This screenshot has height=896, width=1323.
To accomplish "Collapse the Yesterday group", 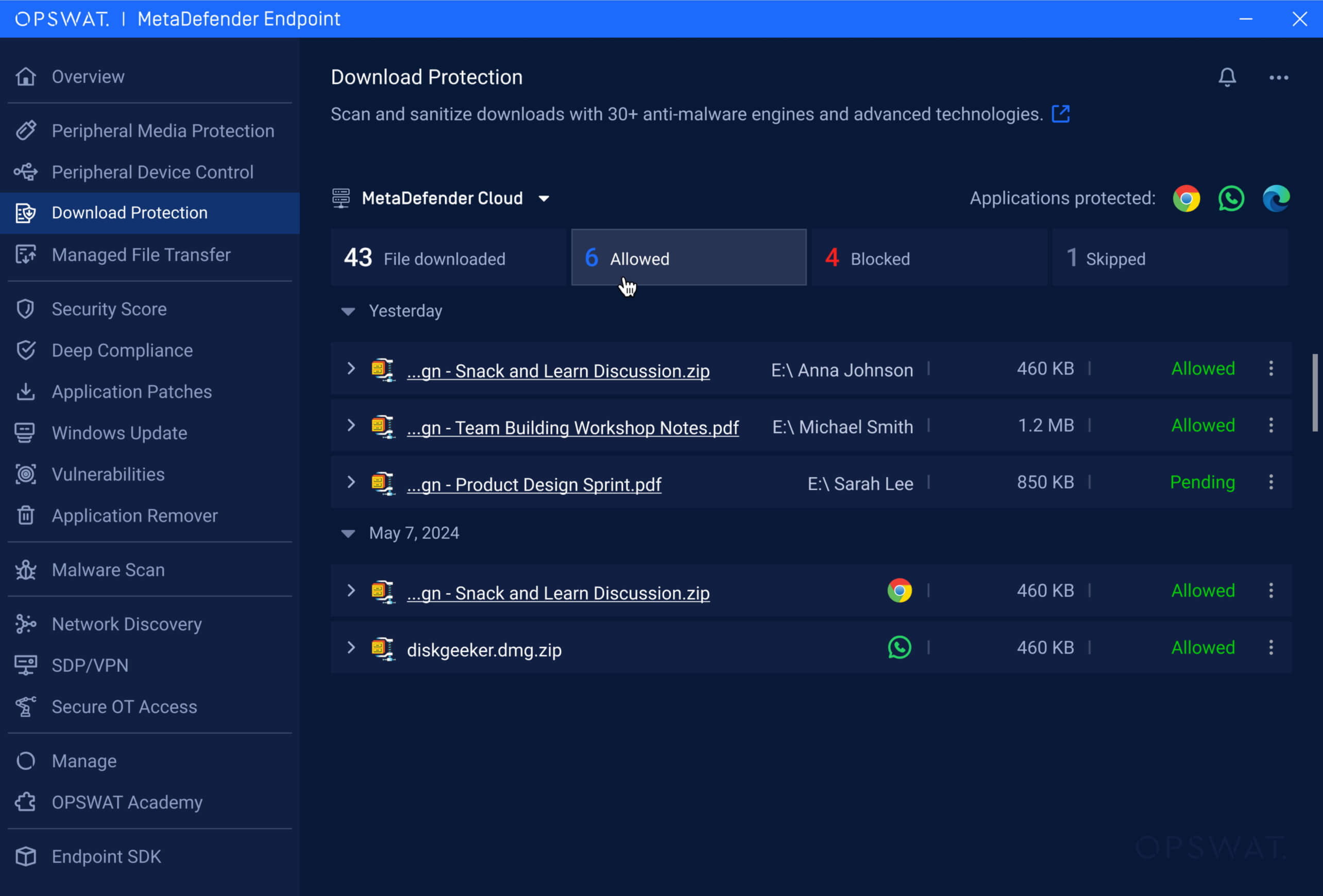I will pos(348,311).
